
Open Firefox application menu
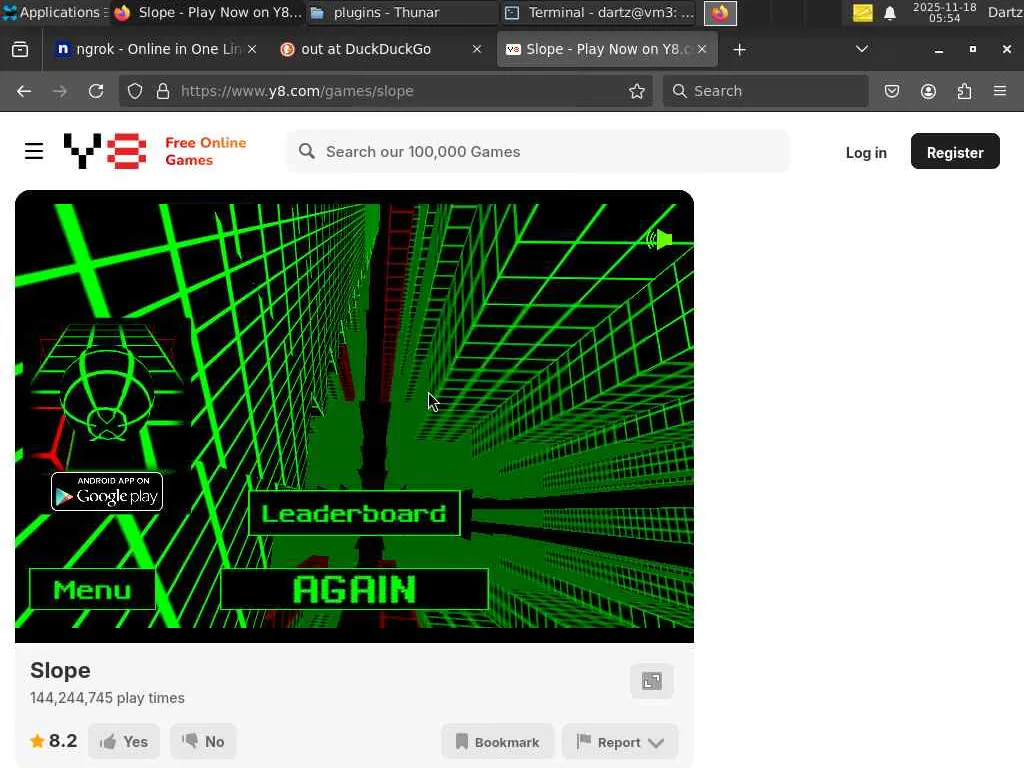click(x=1000, y=91)
